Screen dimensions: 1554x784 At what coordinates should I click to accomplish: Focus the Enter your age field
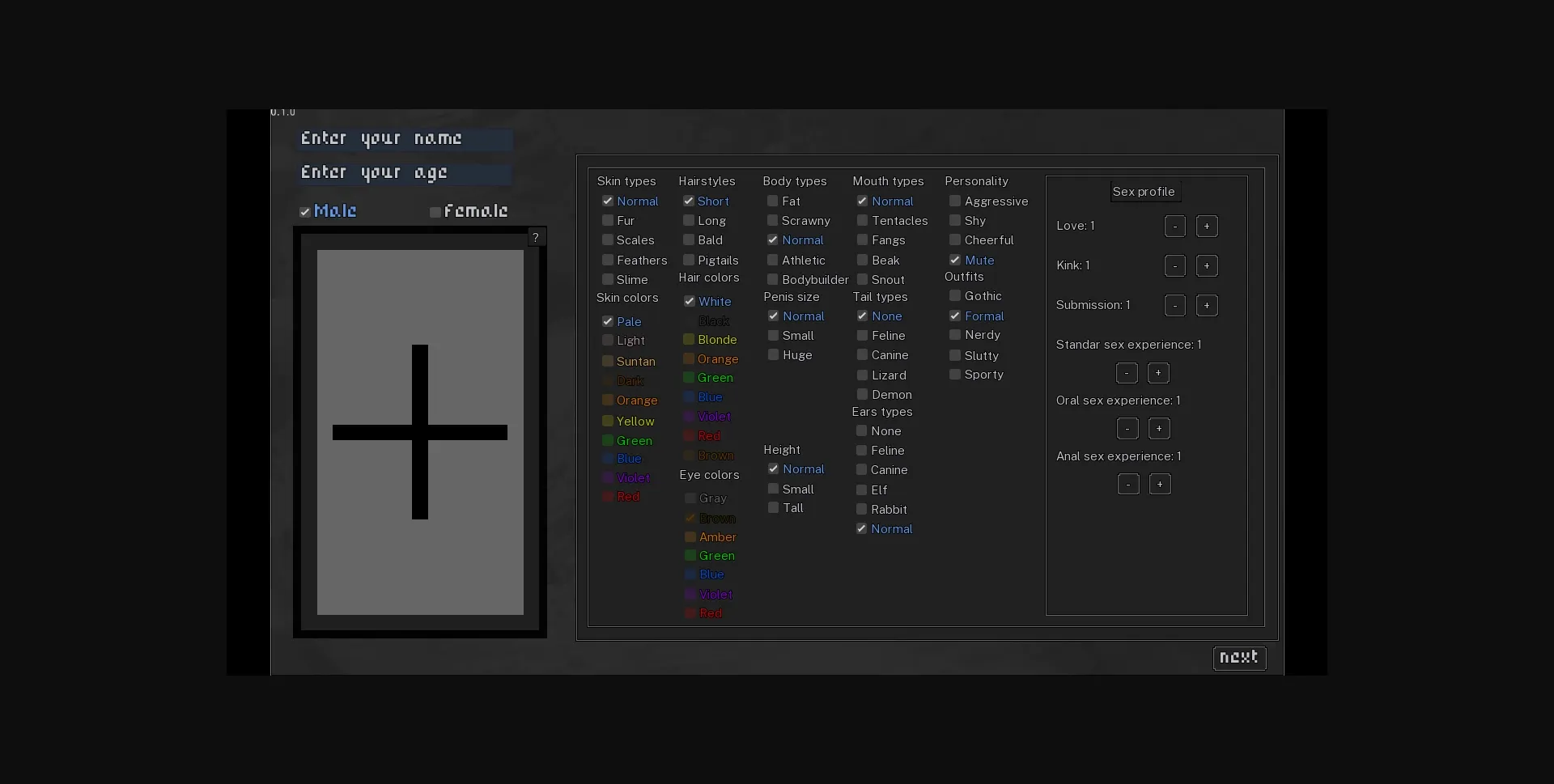pos(405,173)
